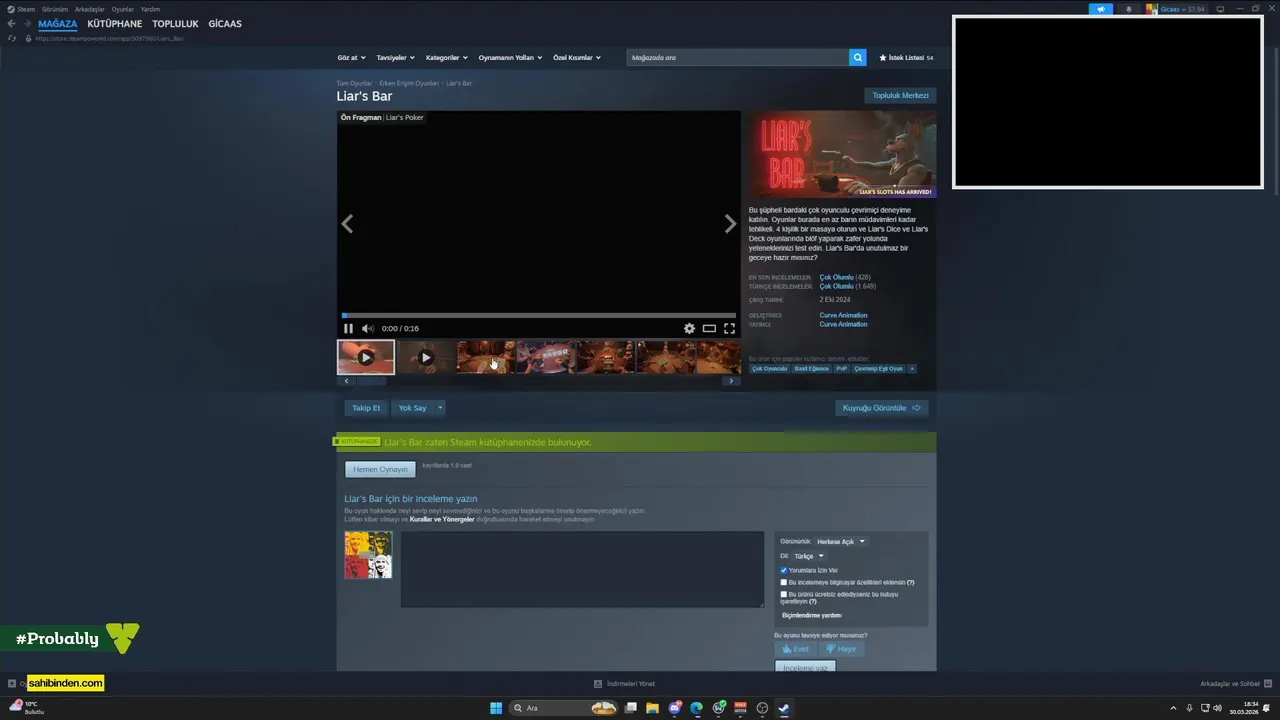Click Hemen Oynayın play button

click(380, 469)
